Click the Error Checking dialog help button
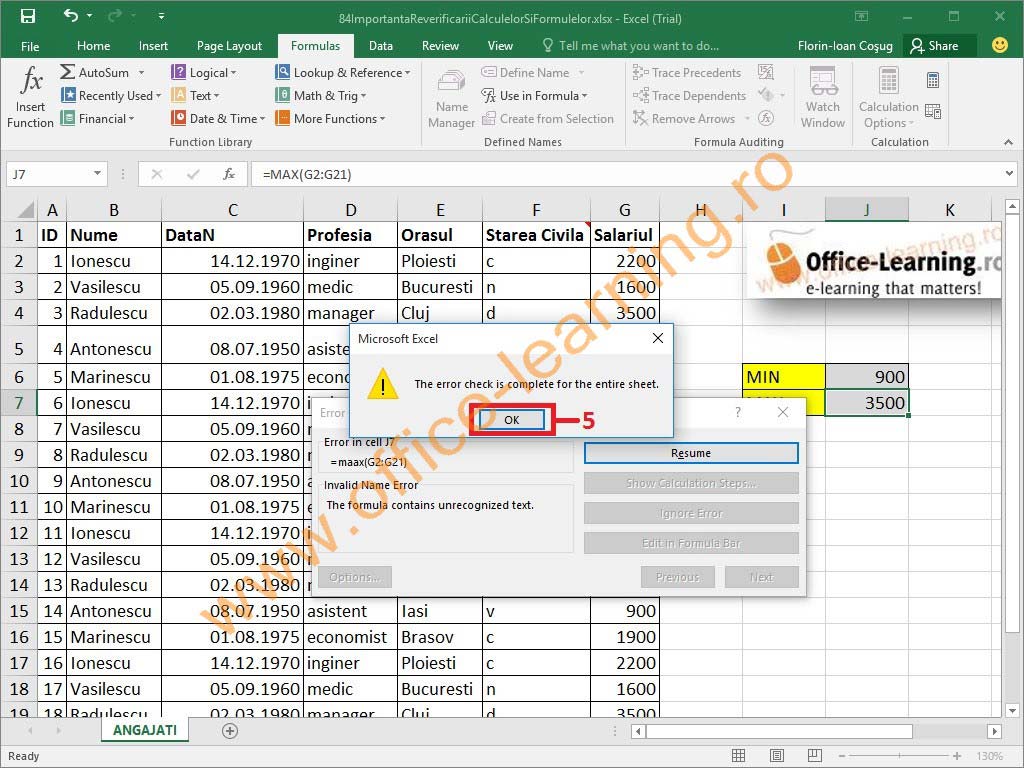This screenshot has height=768, width=1024. click(x=738, y=412)
